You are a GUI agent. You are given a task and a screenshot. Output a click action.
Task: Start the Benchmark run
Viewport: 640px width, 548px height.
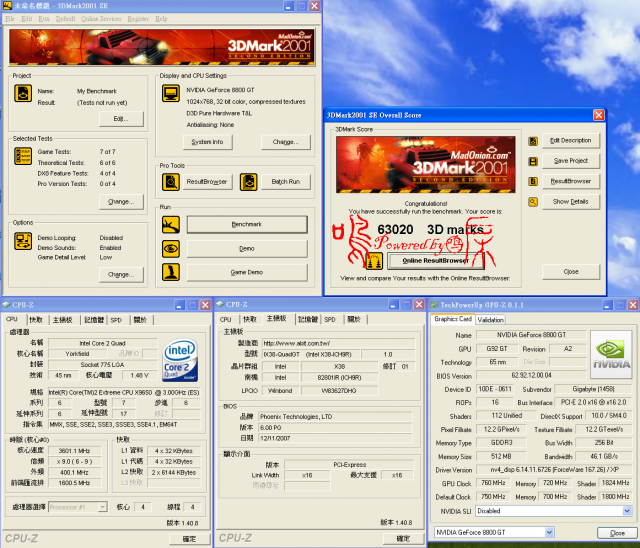(247, 224)
